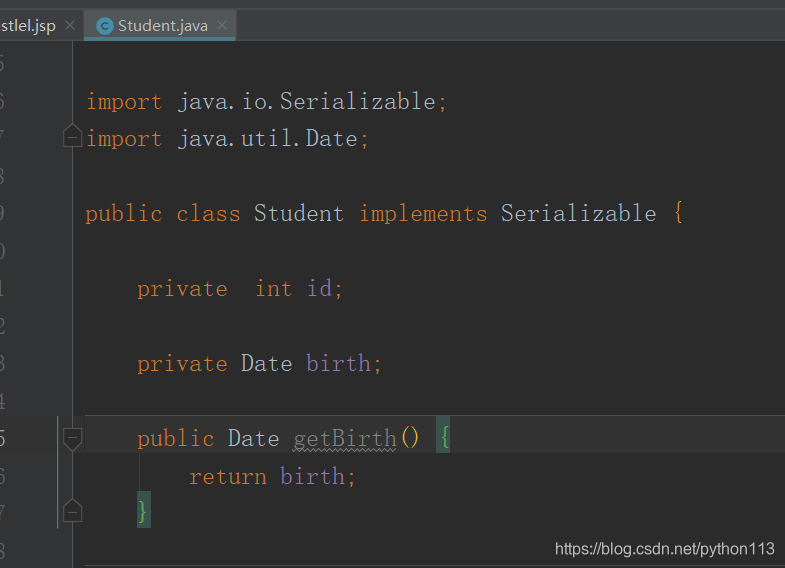Click the class name 'Student'

[x=298, y=214]
